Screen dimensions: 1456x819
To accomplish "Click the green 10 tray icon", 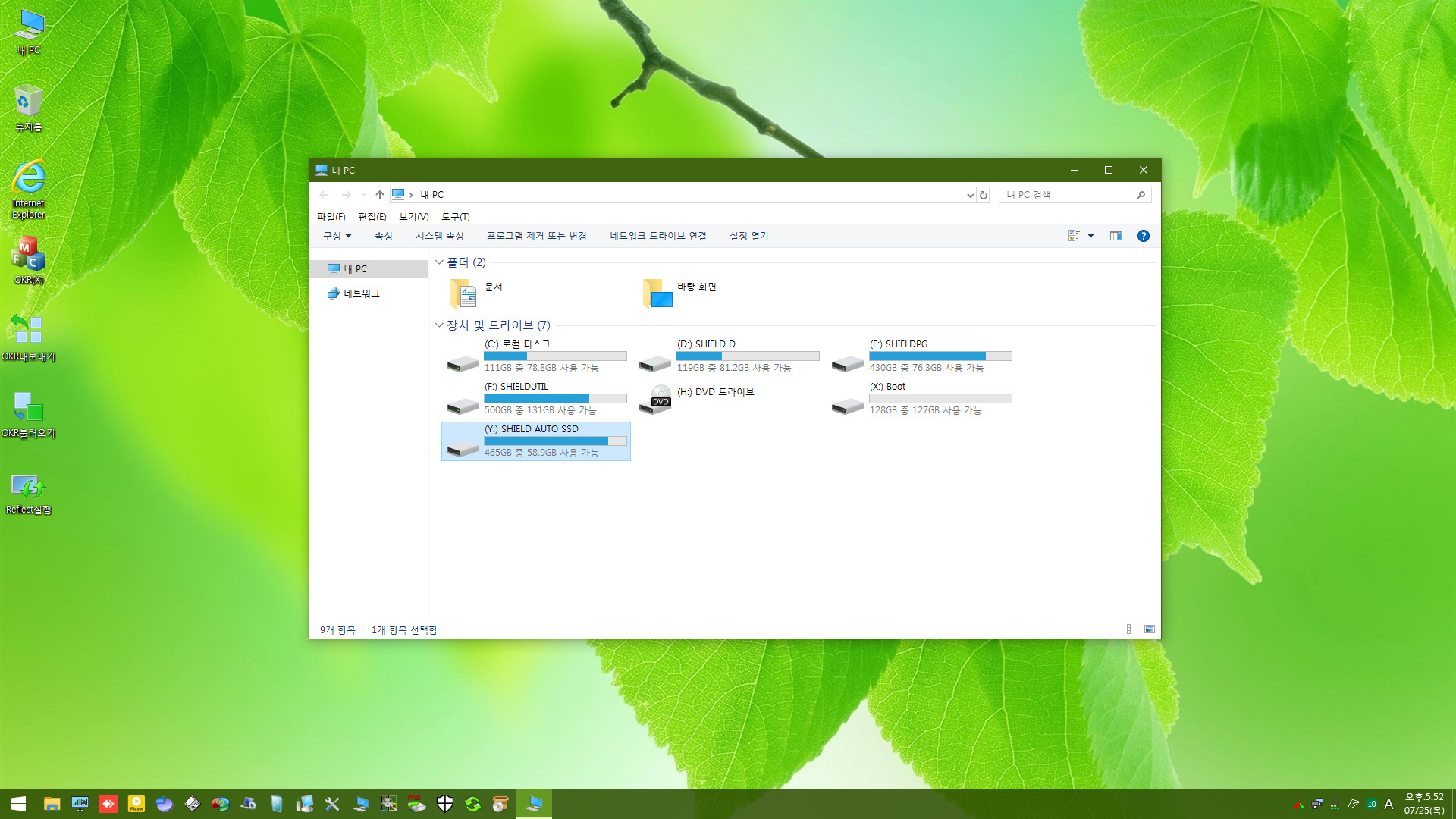I will click(1372, 804).
